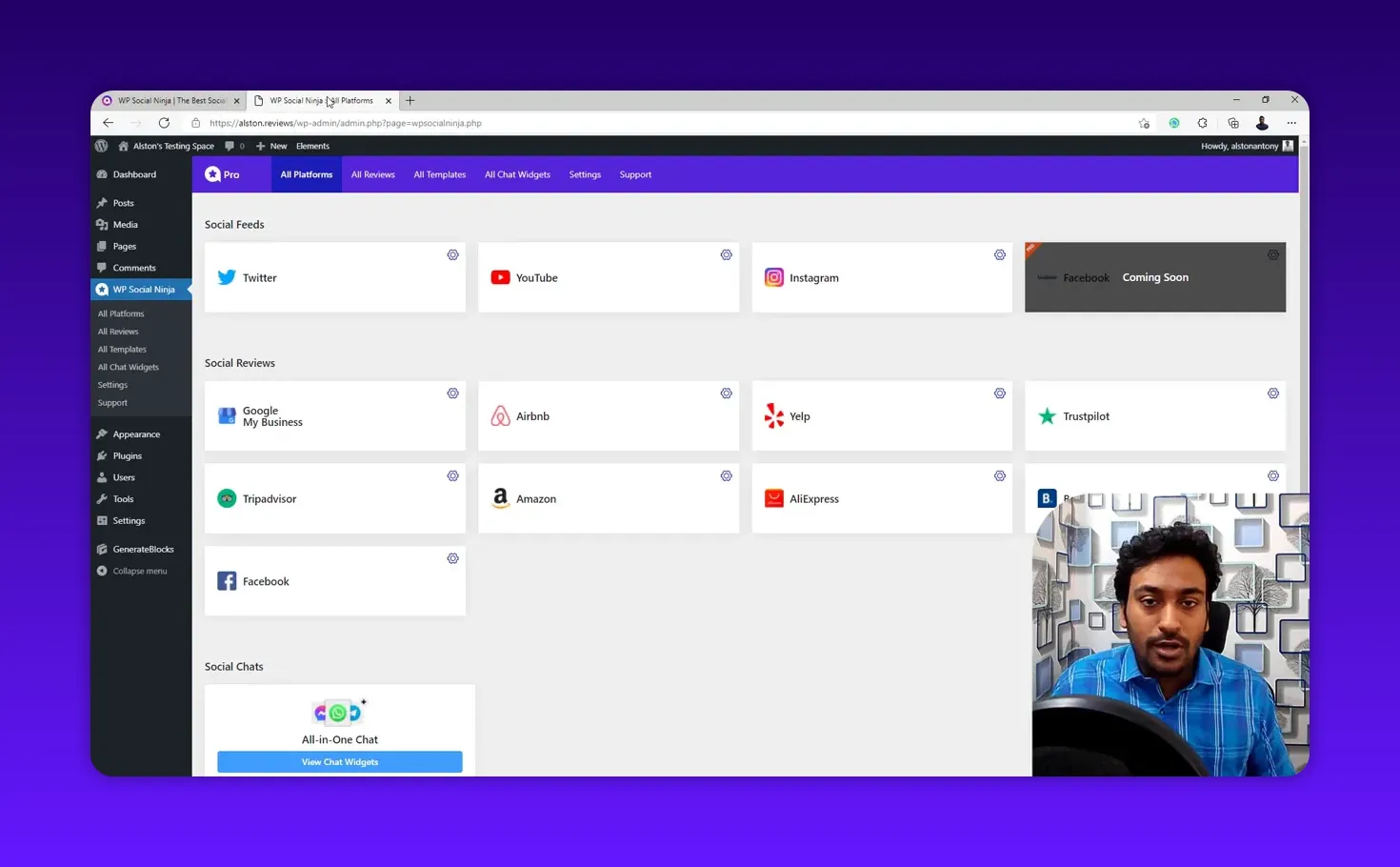Select the Amazon reviews platform
Image resolution: width=1400 pixels, height=867 pixels.
pyautogui.click(x=535, y=498)
